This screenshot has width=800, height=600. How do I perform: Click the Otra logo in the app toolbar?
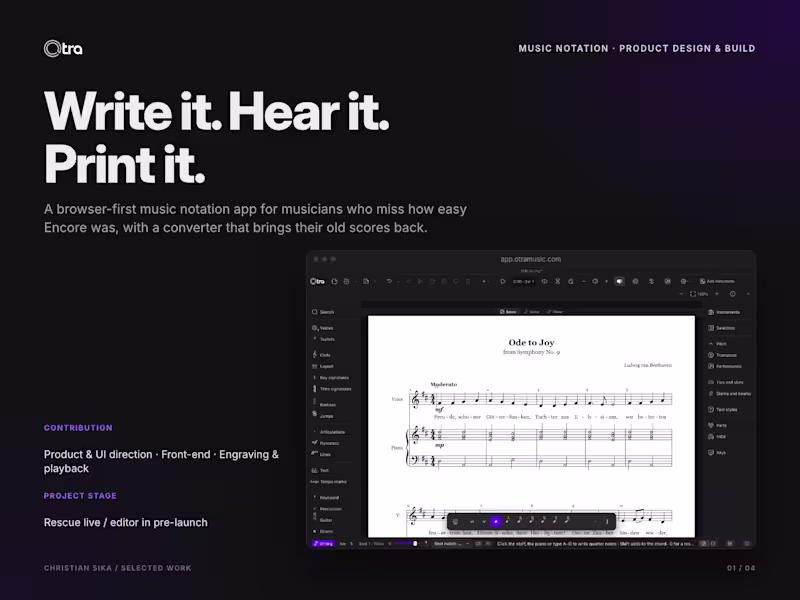(317, 281)
